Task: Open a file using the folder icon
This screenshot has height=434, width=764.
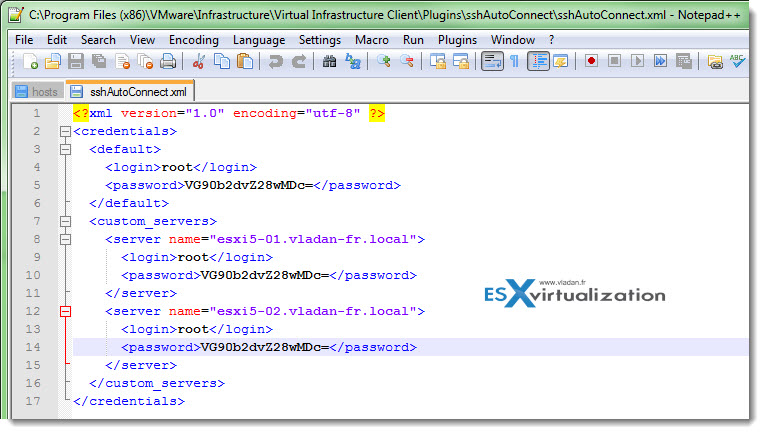Action: pyautogui.click(x=53, y=61)
